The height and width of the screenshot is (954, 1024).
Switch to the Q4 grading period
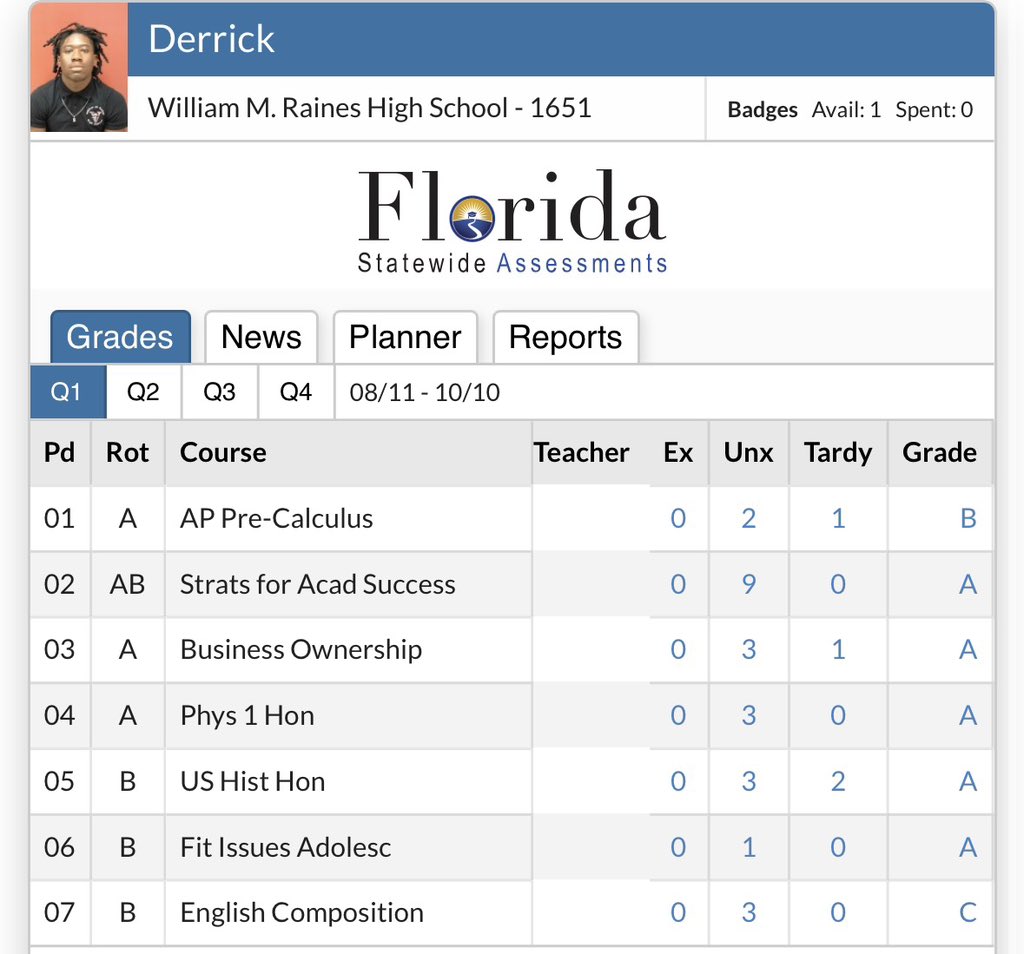coord(295,392)
